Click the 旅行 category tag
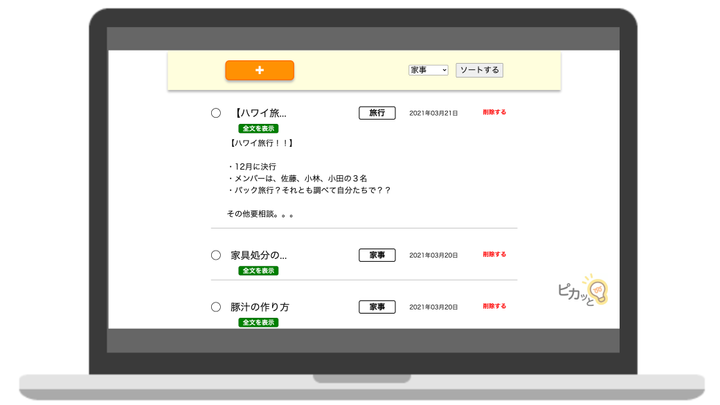720x405 pixels. 377,113
